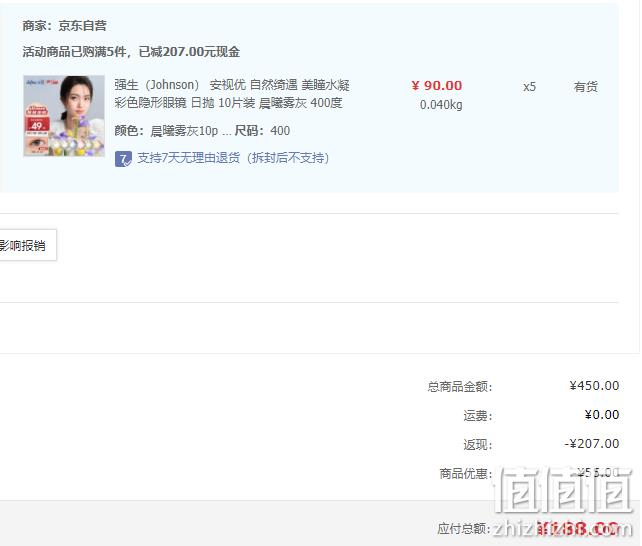This screenshot has width=642, height=546.
Task: Select the 有货 stock status
Action: (x=585, y=87)
